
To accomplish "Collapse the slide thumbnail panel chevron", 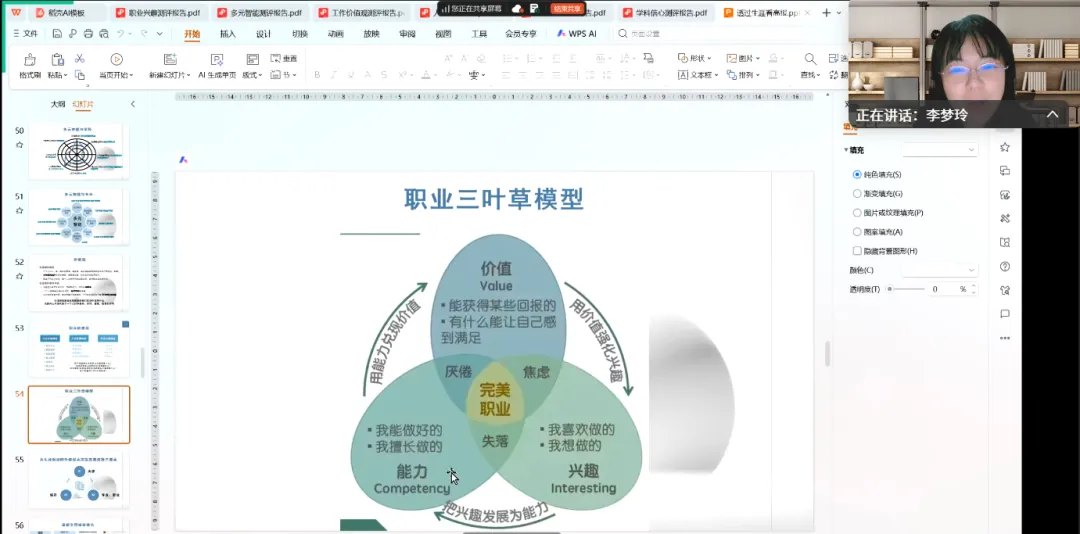I will tap(133, 104).
